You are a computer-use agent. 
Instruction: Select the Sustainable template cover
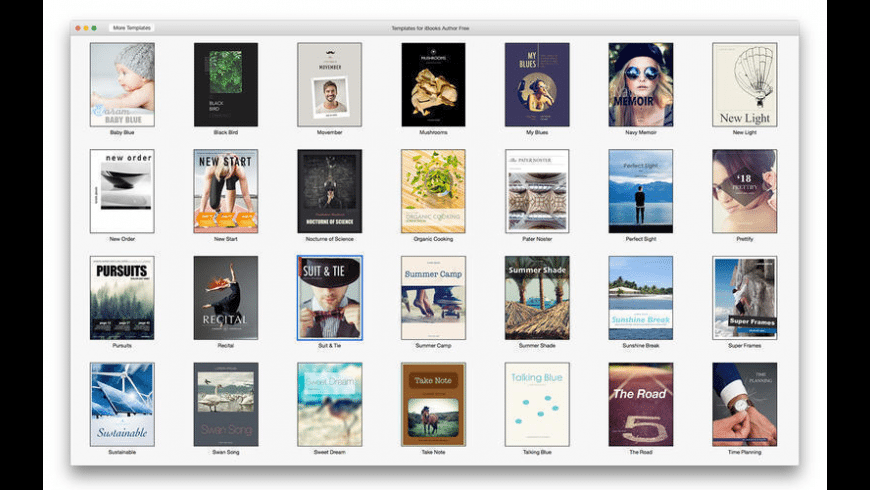coord(122,404)
